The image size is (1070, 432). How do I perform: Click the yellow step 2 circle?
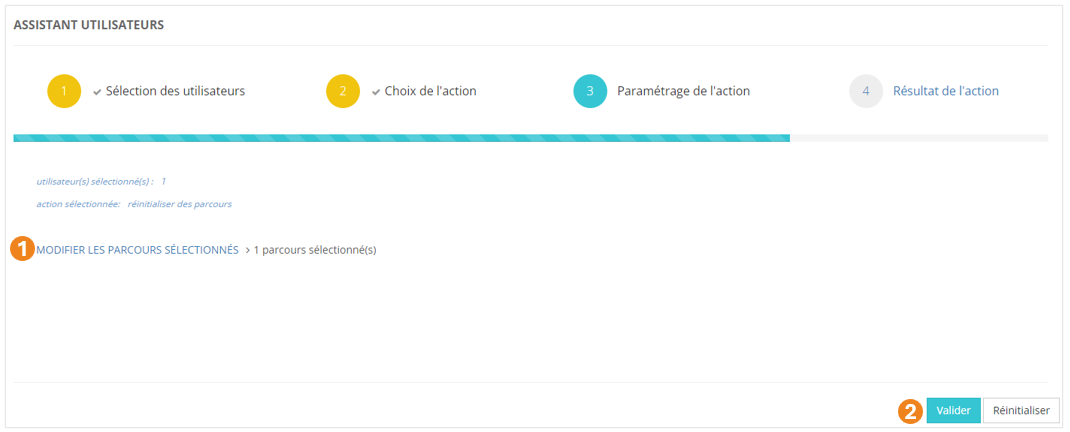pyautogui.click(x=343, y=91)
